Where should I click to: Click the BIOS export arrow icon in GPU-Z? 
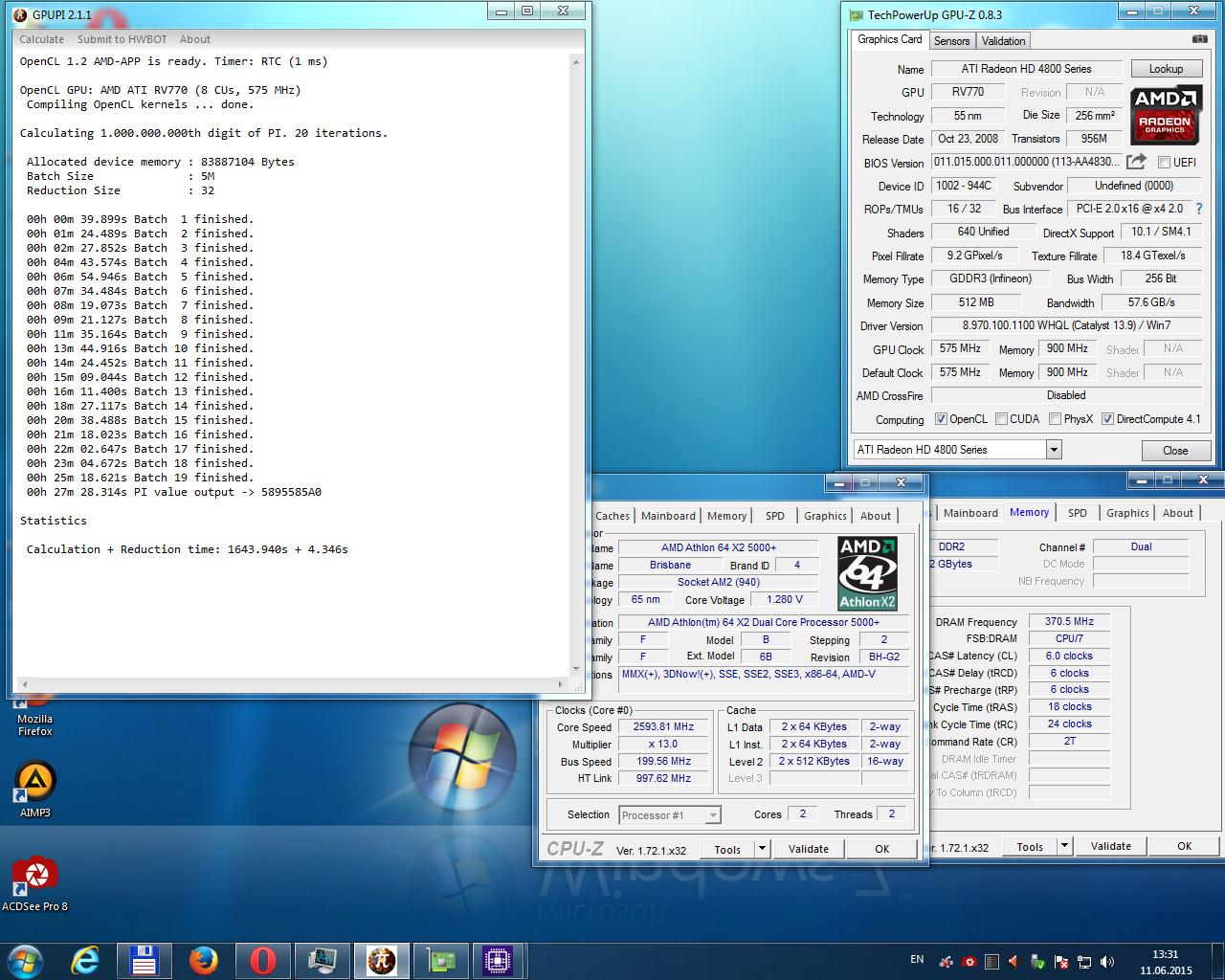[x=1136, y=162]
